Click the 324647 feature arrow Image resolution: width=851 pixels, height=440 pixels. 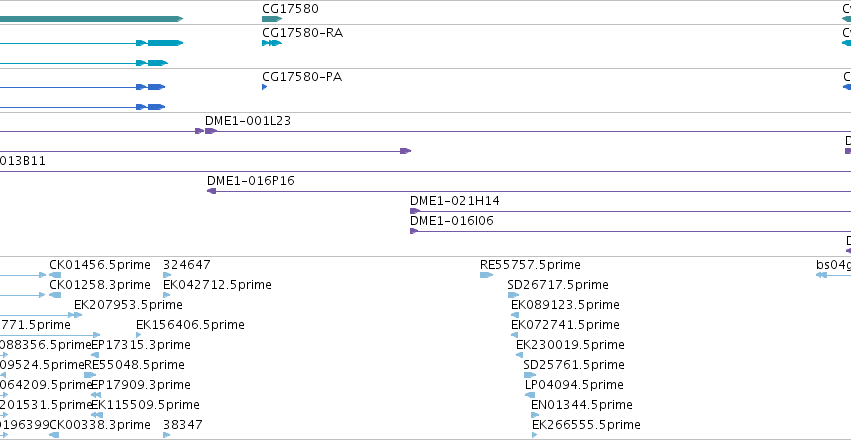[x=167, y=275]
